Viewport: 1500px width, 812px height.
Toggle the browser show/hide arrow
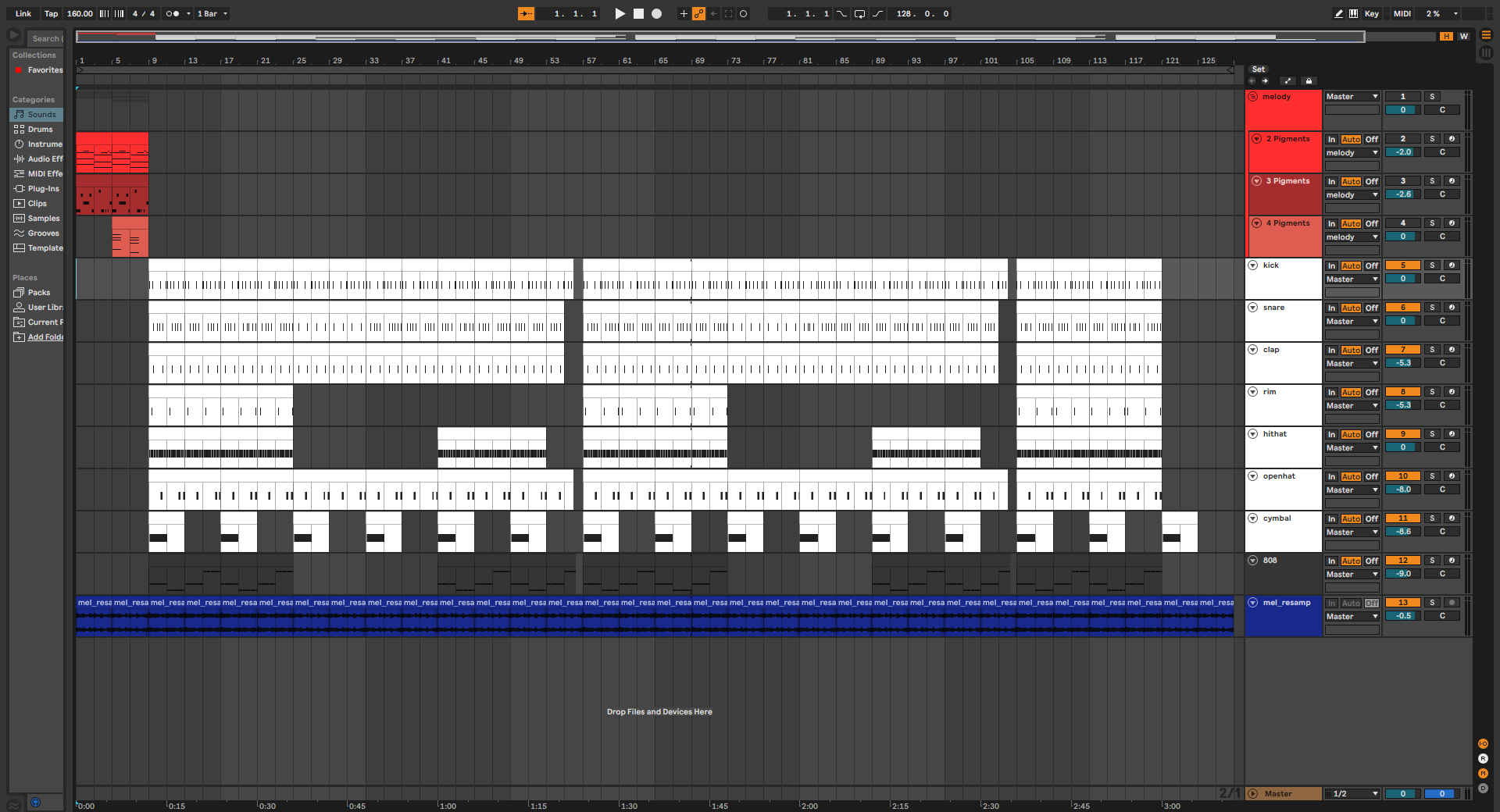tap(14, 35)
